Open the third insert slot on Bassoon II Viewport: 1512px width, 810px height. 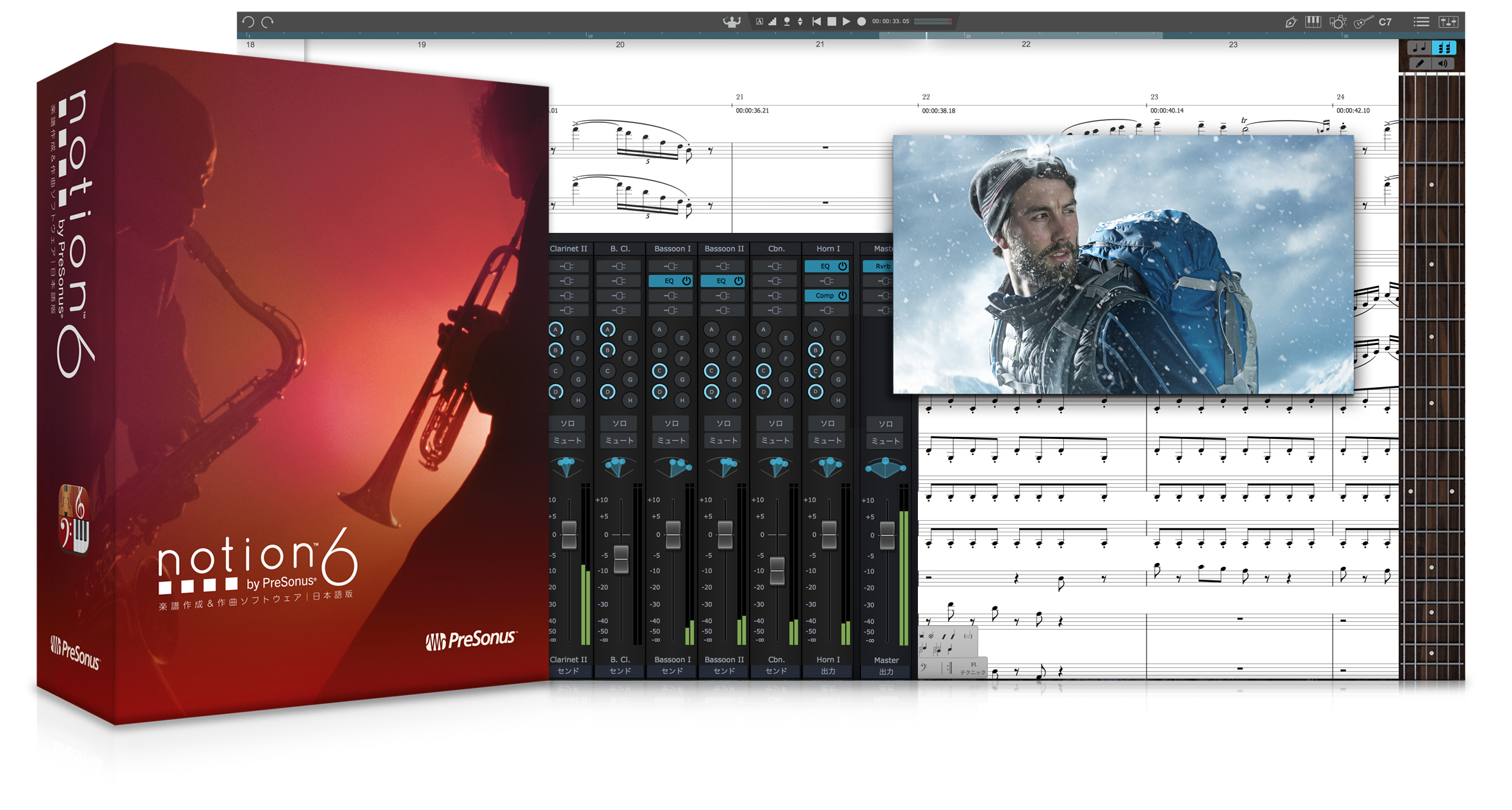(723, 296)
